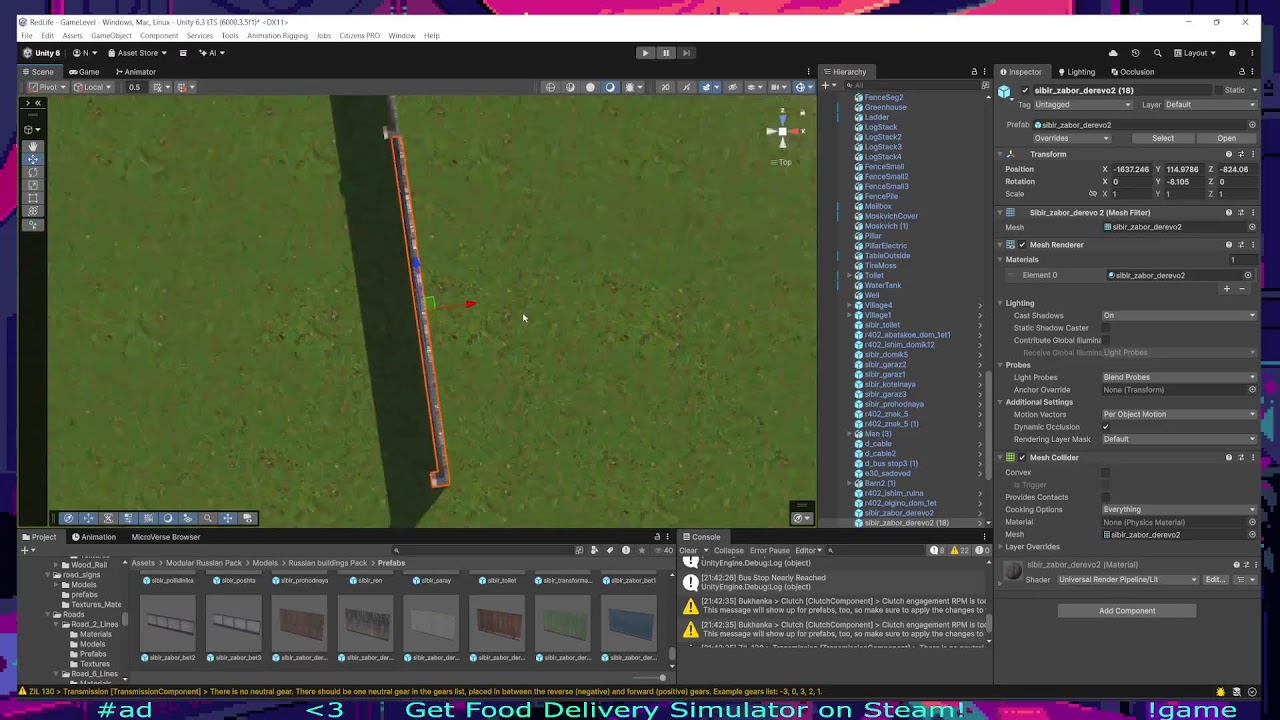Open the Undo History clock icon
The height and width of the screenshot is (720, 1280).
(1135, 53)
